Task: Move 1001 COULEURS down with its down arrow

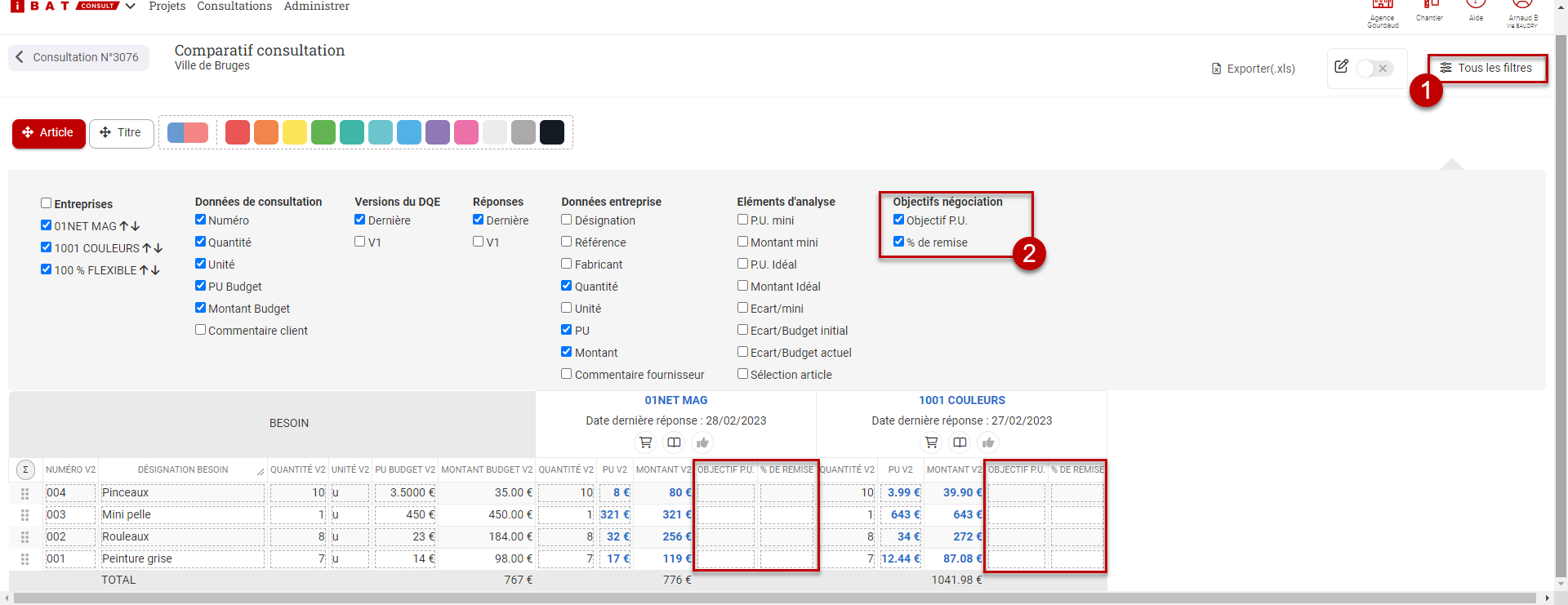Action: point(158,248)
